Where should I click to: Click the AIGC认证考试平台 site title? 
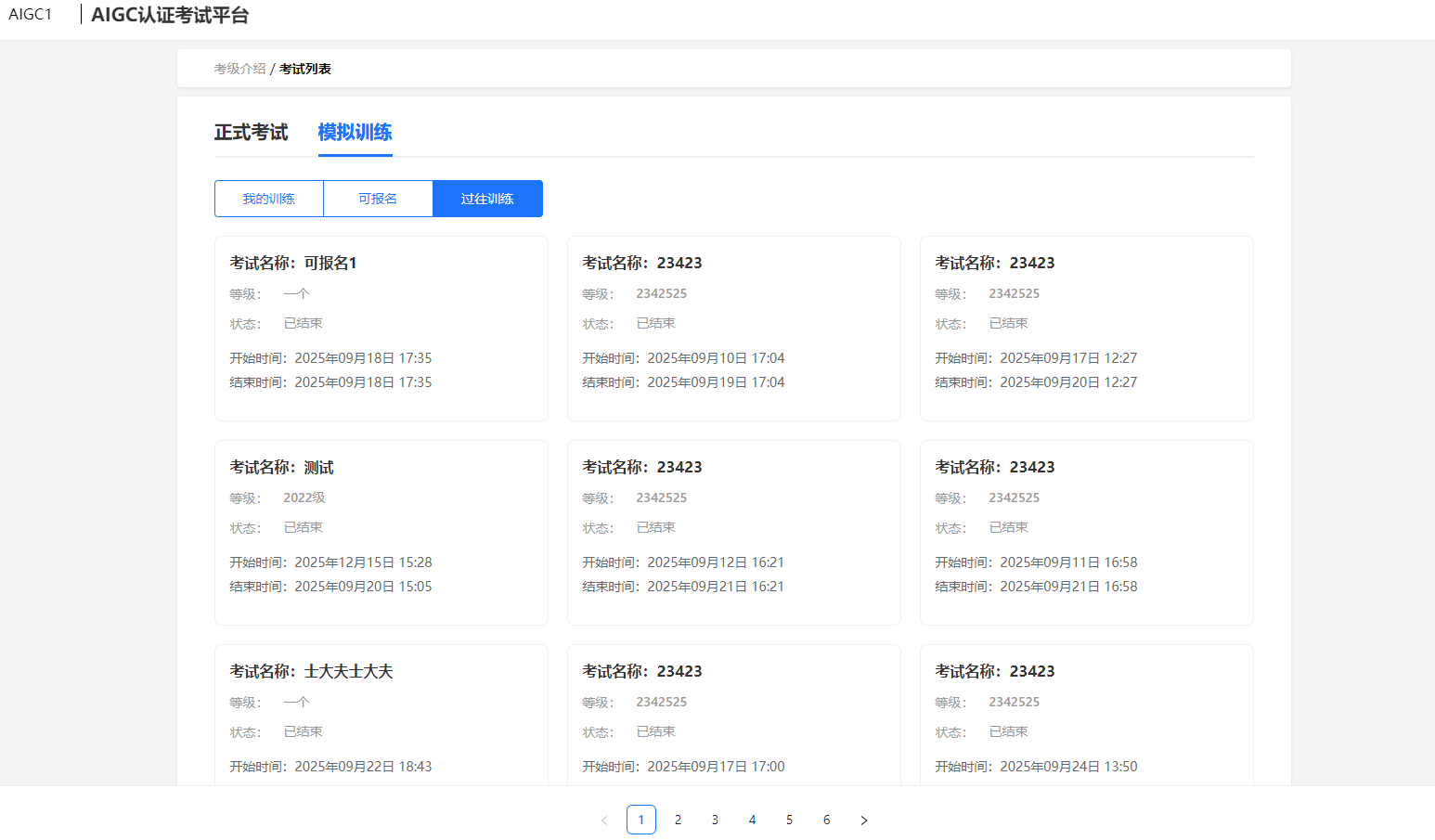170,15
